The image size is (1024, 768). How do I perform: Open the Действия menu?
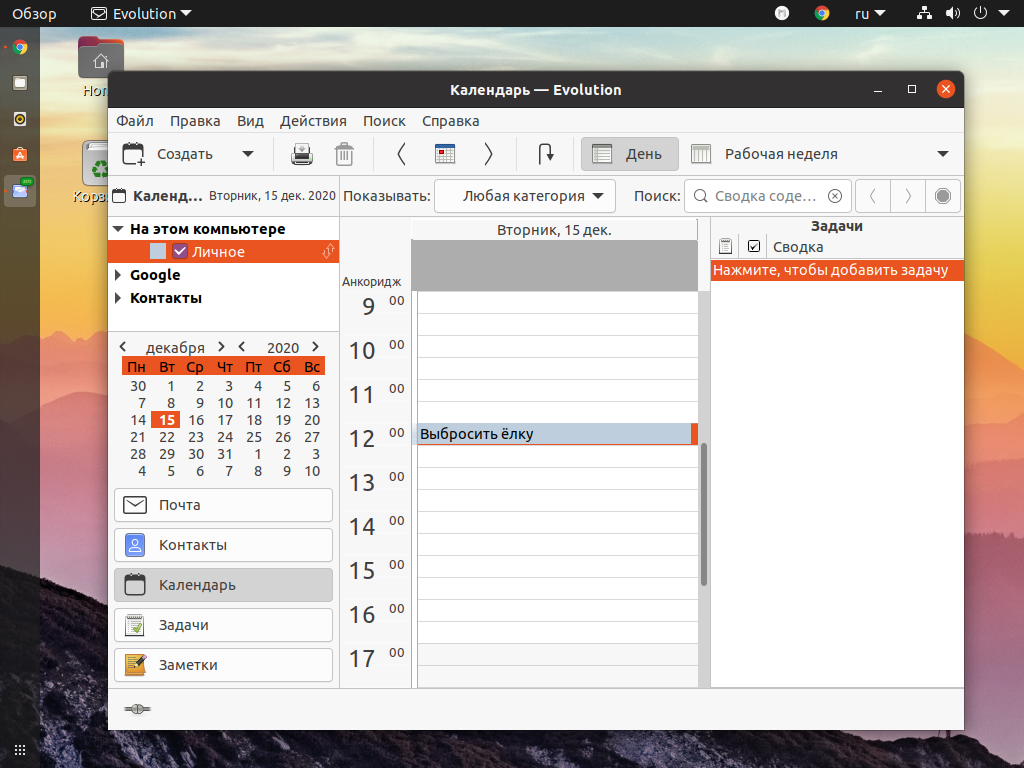(x=313, y=121)
